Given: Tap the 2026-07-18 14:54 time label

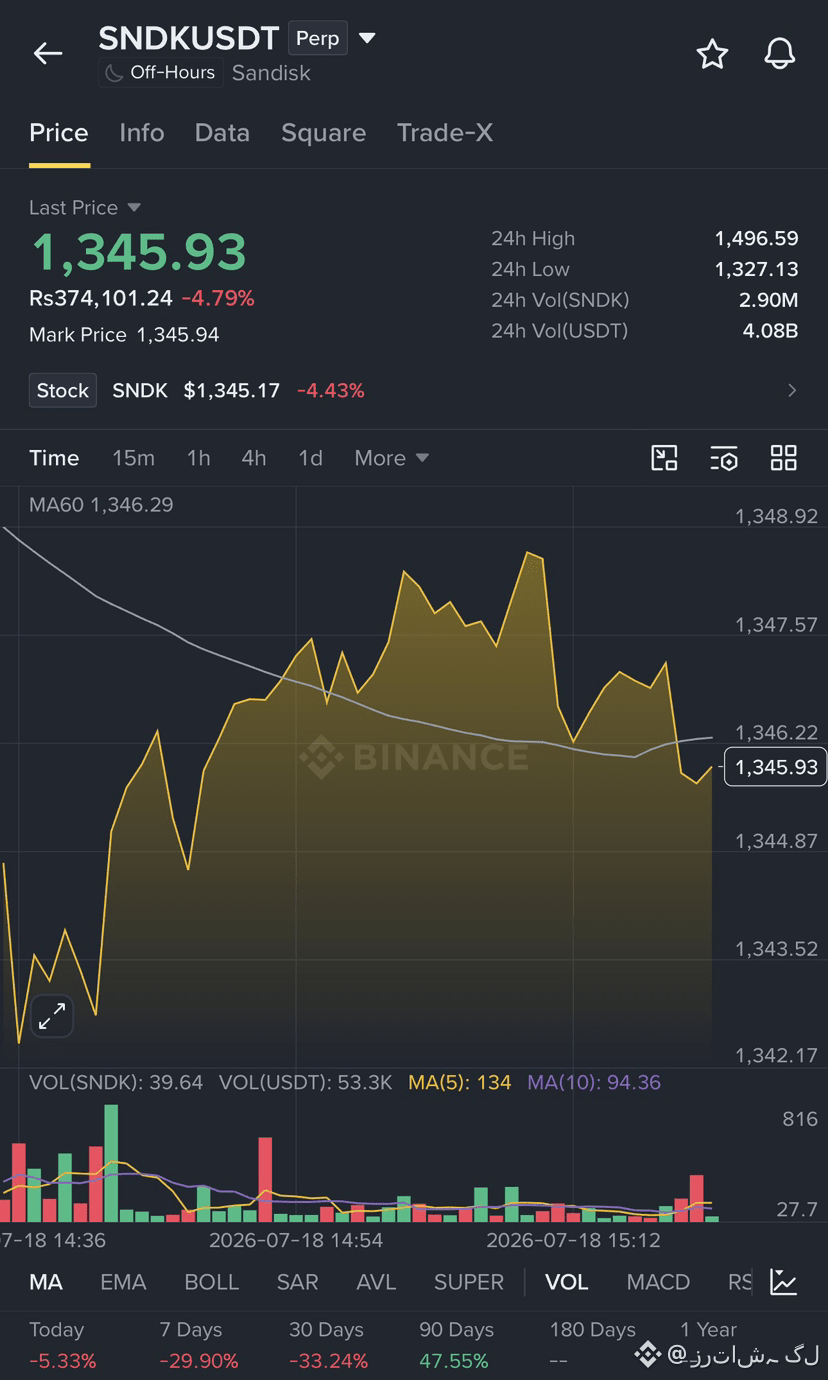Looking at the screenshot, I should 296,1240.
